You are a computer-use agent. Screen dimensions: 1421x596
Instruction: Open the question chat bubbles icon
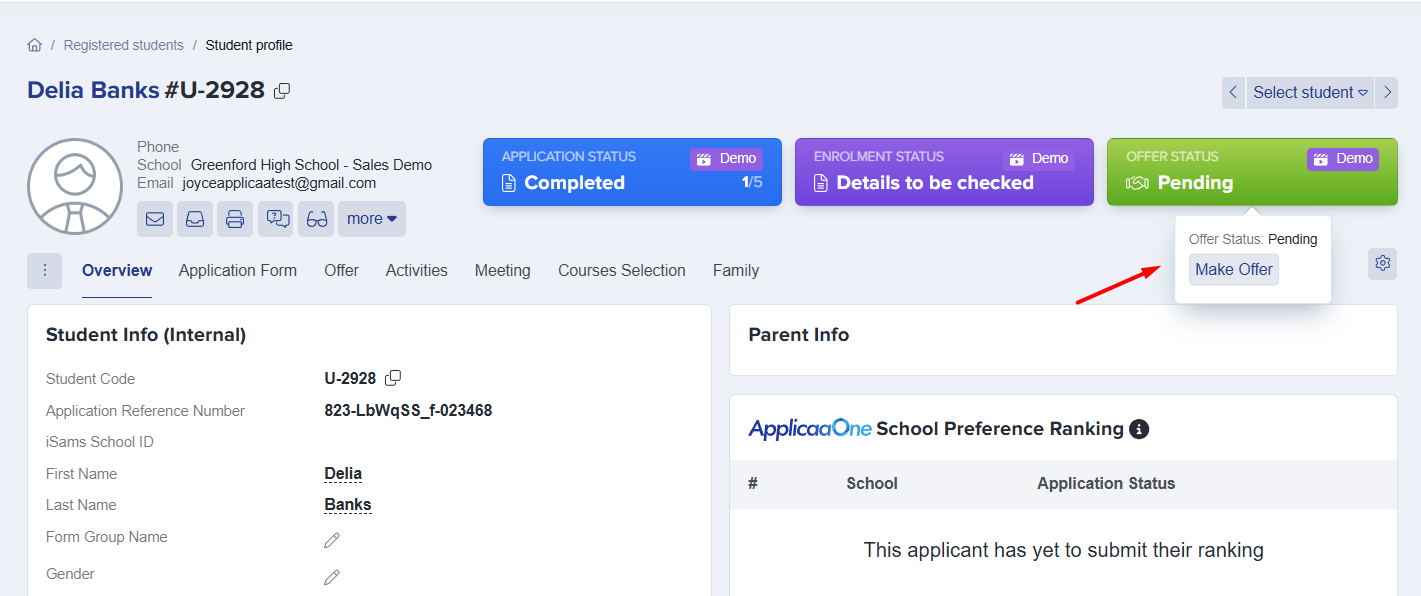[275, 219]
